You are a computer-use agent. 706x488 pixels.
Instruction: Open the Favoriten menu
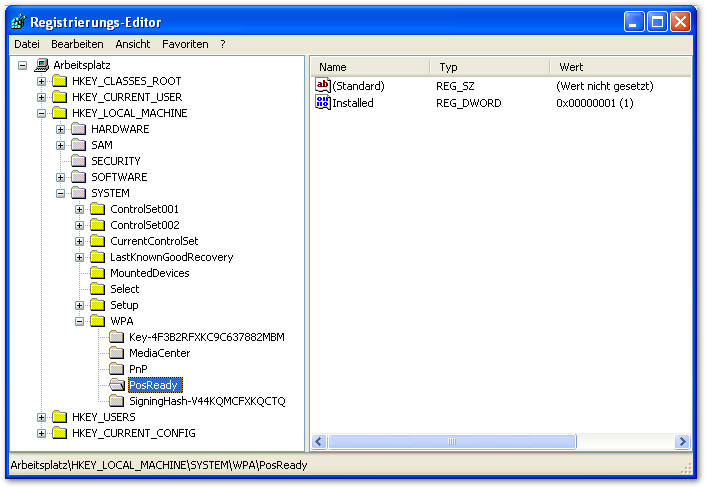click(x=185, y=44)
